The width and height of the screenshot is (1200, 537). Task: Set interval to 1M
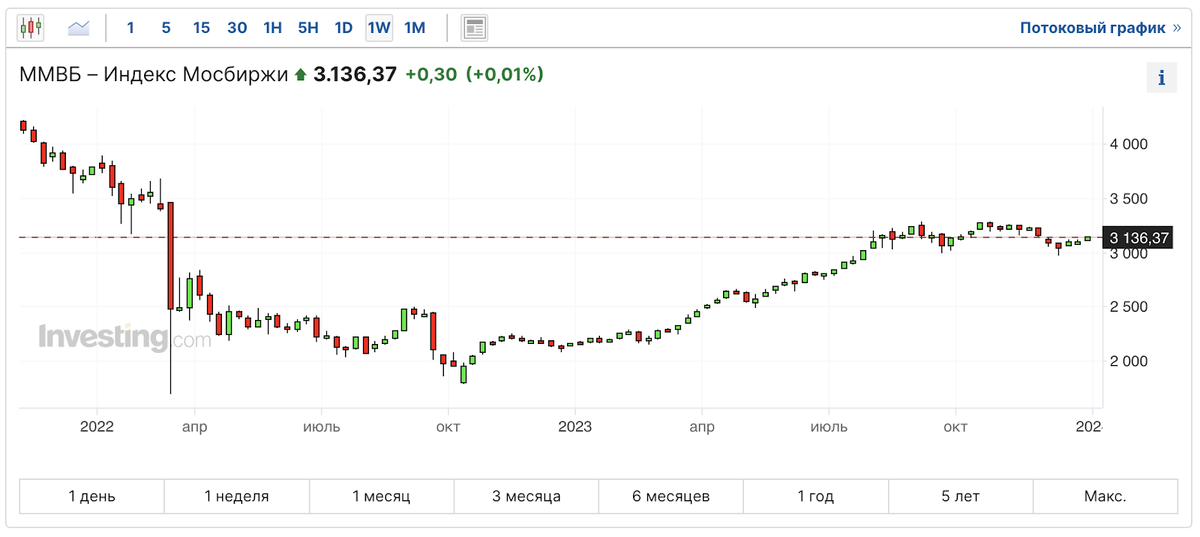coord(415,28)
